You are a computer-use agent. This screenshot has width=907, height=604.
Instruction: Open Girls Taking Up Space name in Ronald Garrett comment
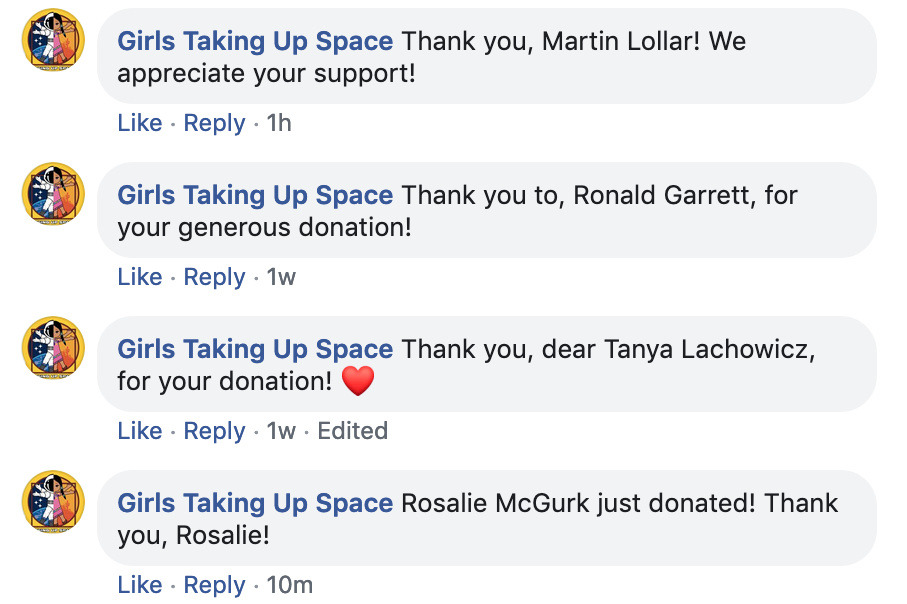(x=255, y=196)
